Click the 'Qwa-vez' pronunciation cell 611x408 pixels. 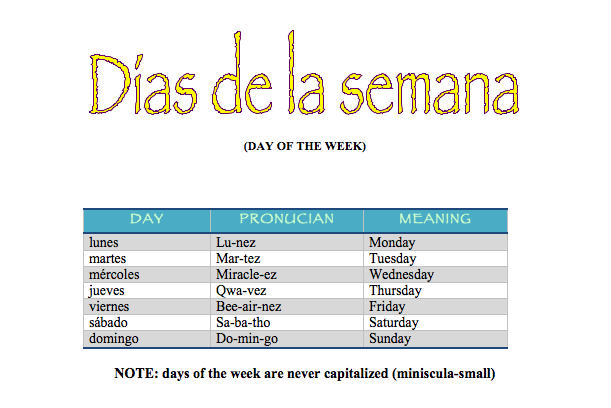(x=241, y=290)
